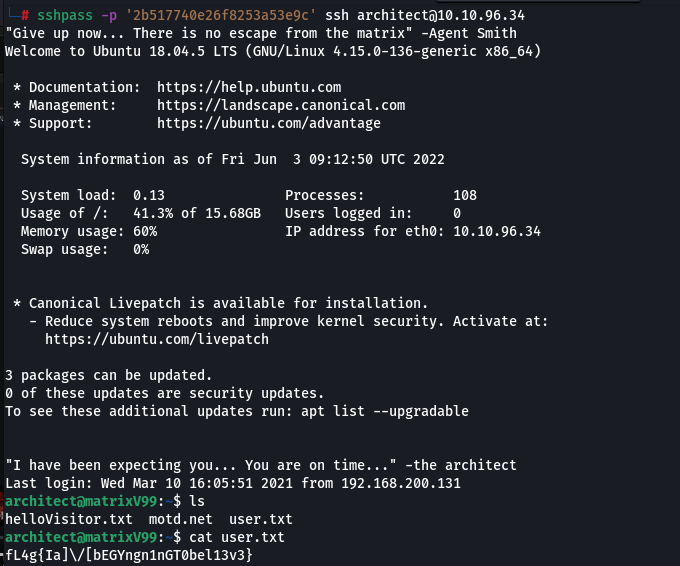This screenshot has width=680, height=566.
Task: Click the flag text on the last line
Action: click(128, 555)
